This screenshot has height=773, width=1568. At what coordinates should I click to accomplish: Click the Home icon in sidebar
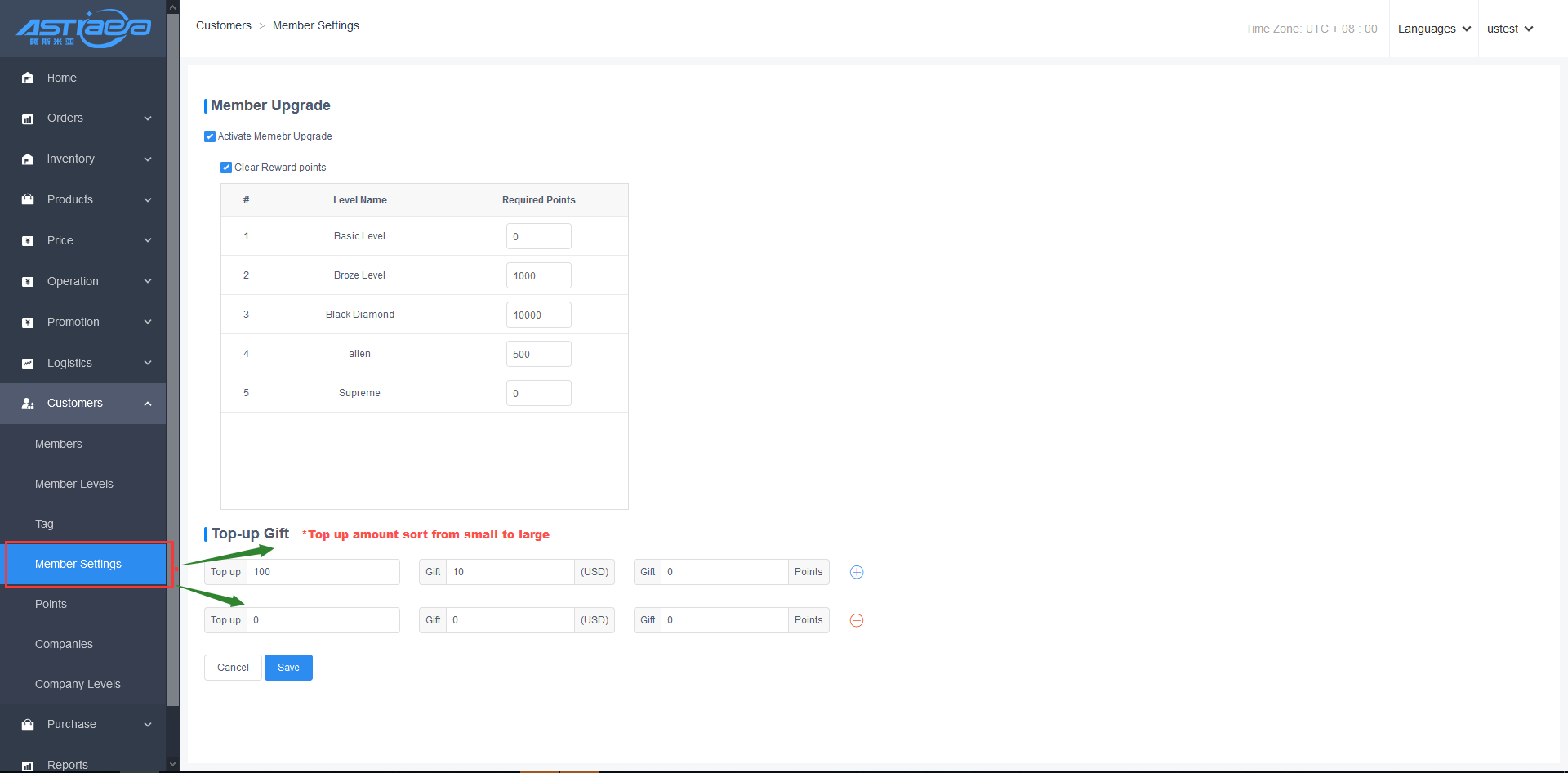tap(28, 78)
